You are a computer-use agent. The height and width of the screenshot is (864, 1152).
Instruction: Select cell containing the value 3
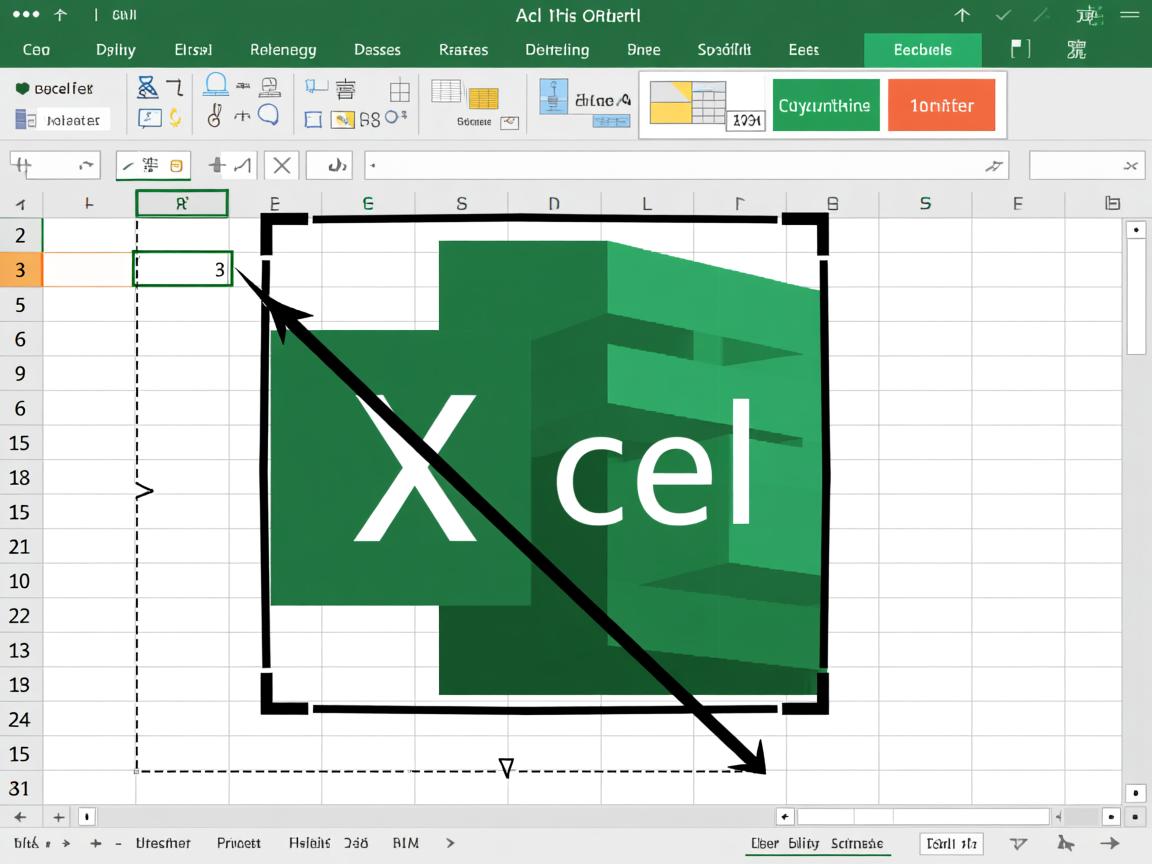[183, 269]
